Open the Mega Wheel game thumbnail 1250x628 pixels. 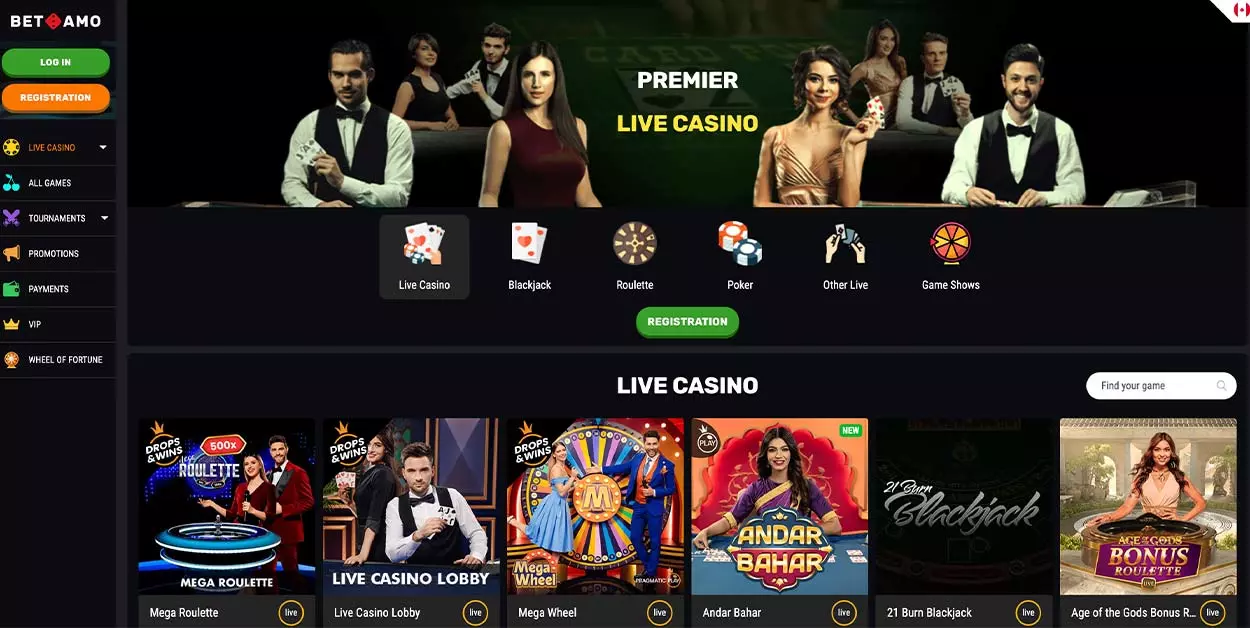(x=595, y=507)
